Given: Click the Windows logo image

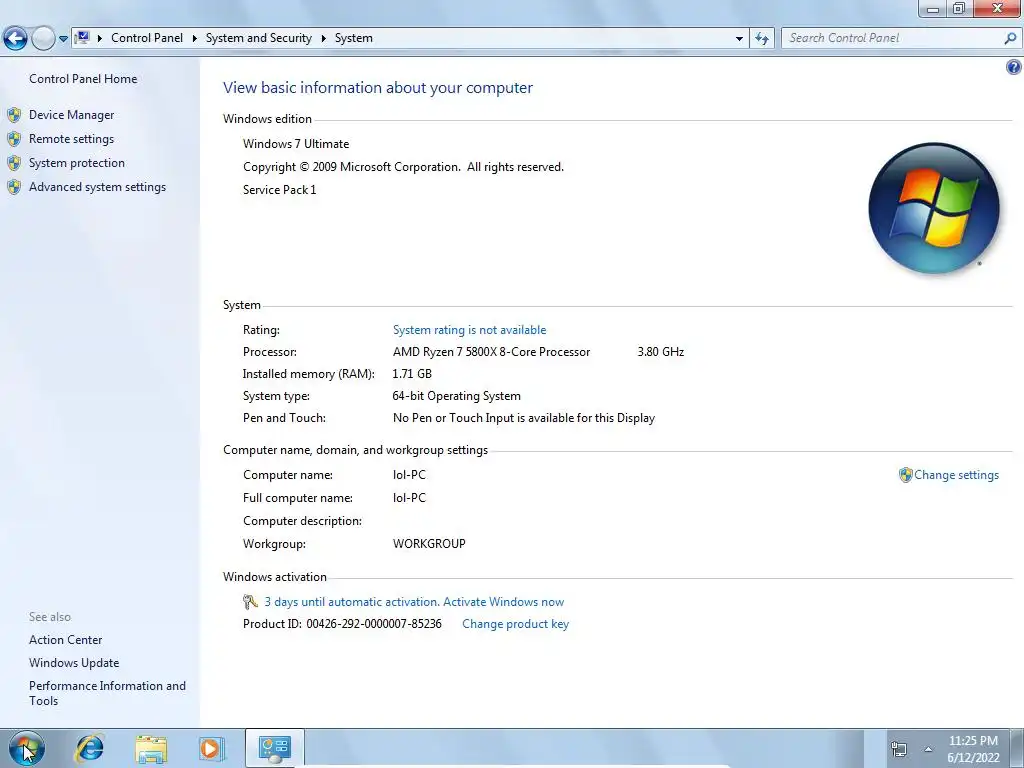Looking at the screenshot, I should pyautogui.click(x=934, y=208).
